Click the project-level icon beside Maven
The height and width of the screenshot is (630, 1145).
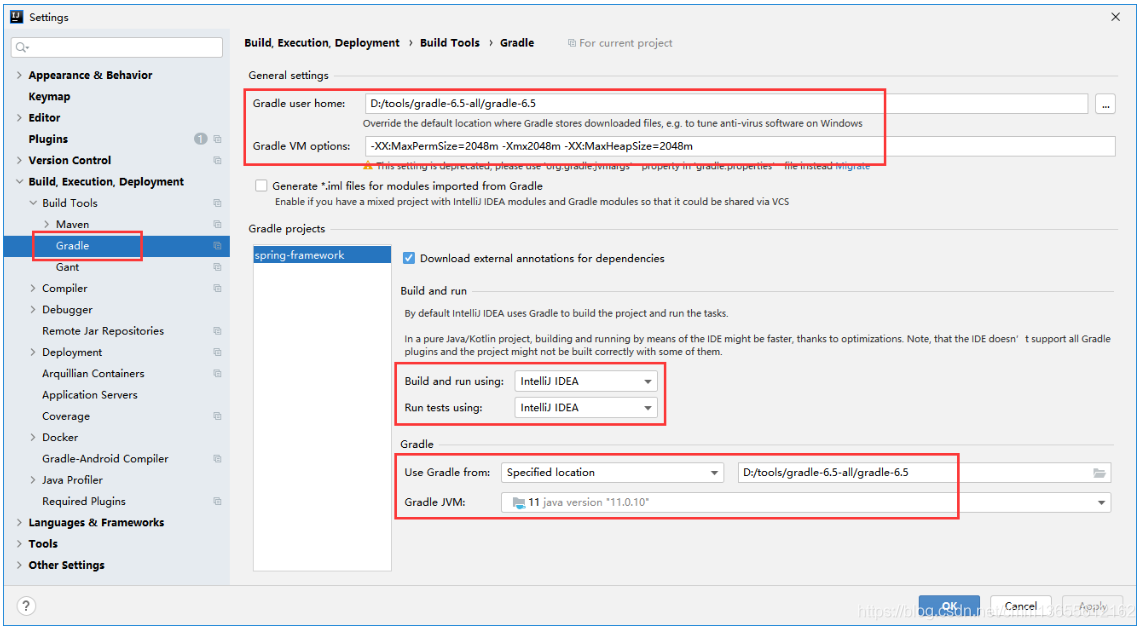218,224
